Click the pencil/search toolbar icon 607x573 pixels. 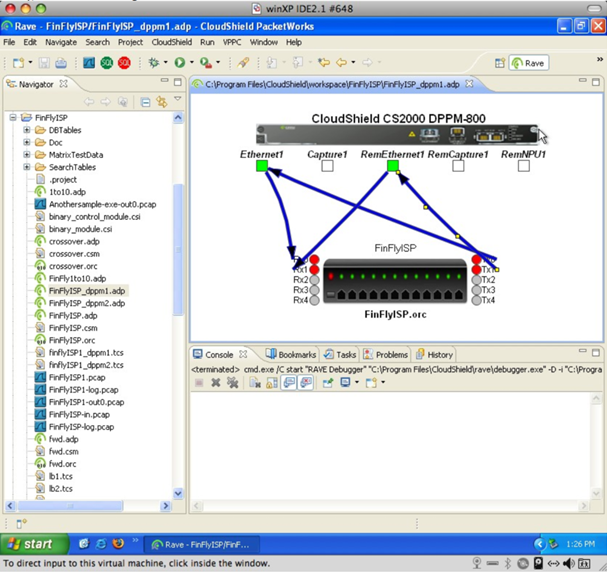[x=243, y=62]
